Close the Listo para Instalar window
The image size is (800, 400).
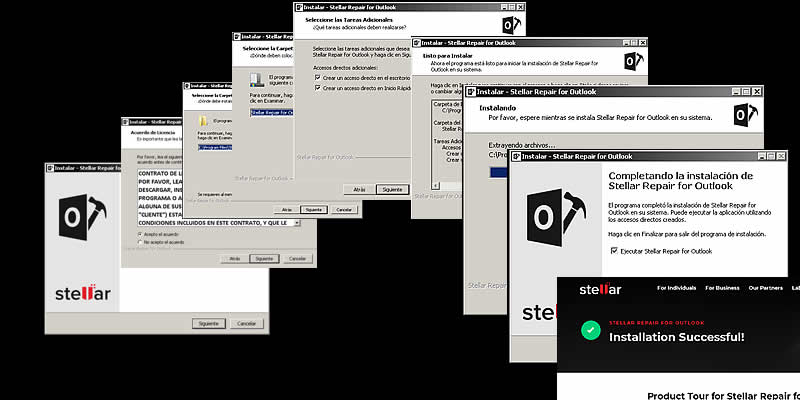(x=641, y=42)
